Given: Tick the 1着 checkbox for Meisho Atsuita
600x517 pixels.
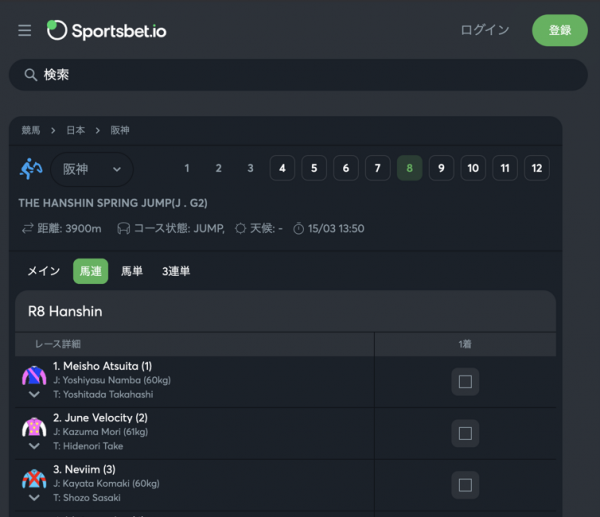Looking at the screenshot, I should (465, 382).
